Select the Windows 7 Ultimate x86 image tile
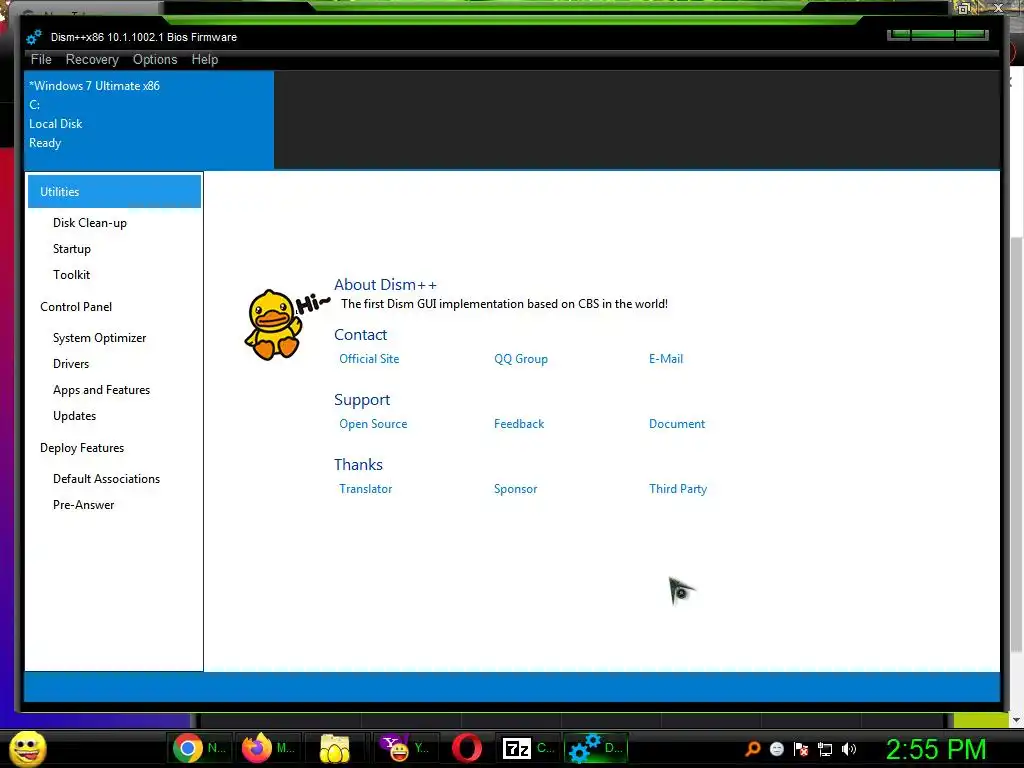 pyautogui.click(x=149, y=120)
